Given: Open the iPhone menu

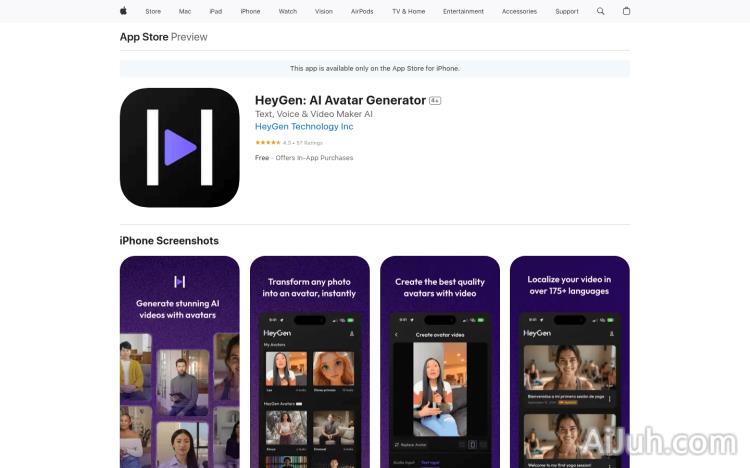Looking at the screenshot, I should [250, 11].
